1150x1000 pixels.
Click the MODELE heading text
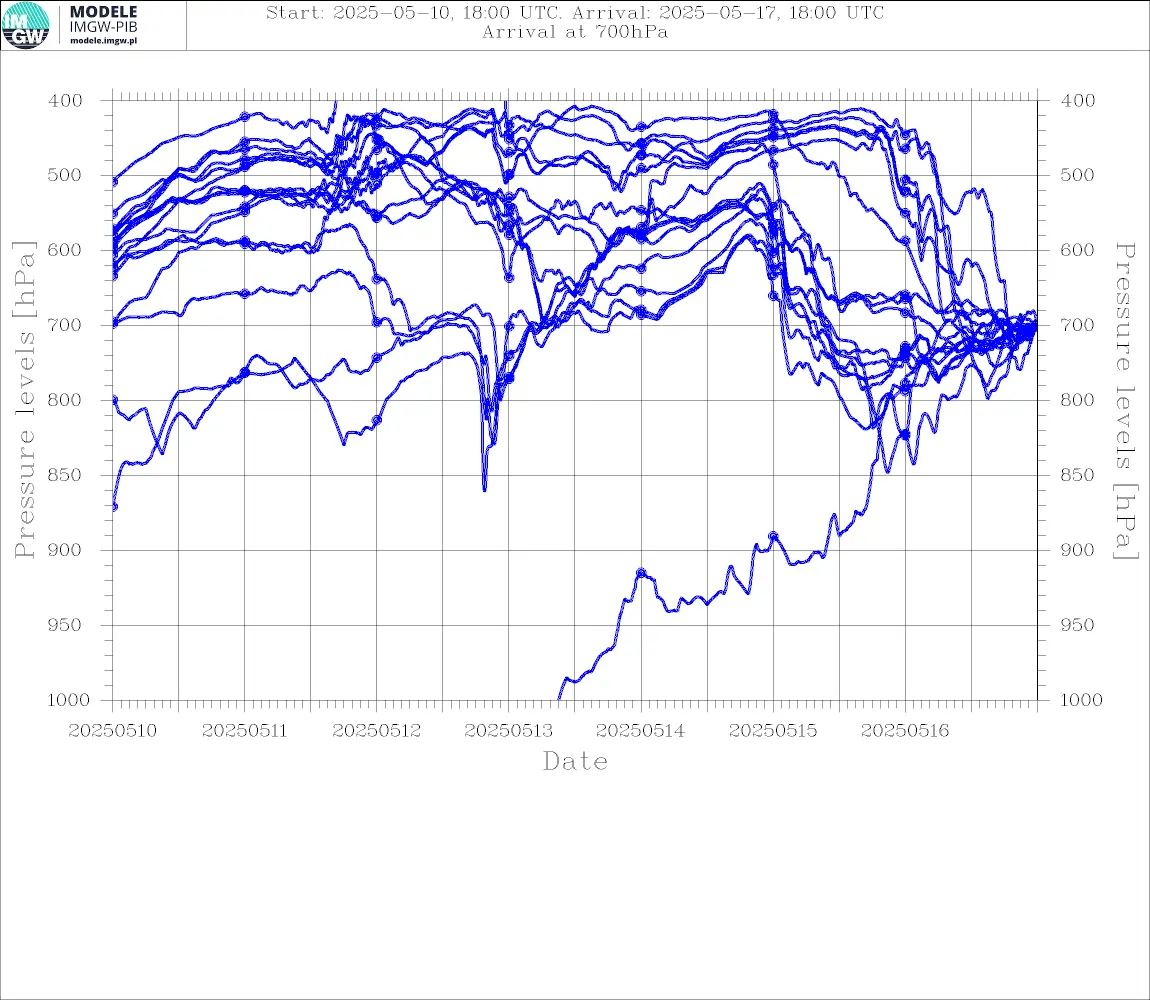pos(103,12)
